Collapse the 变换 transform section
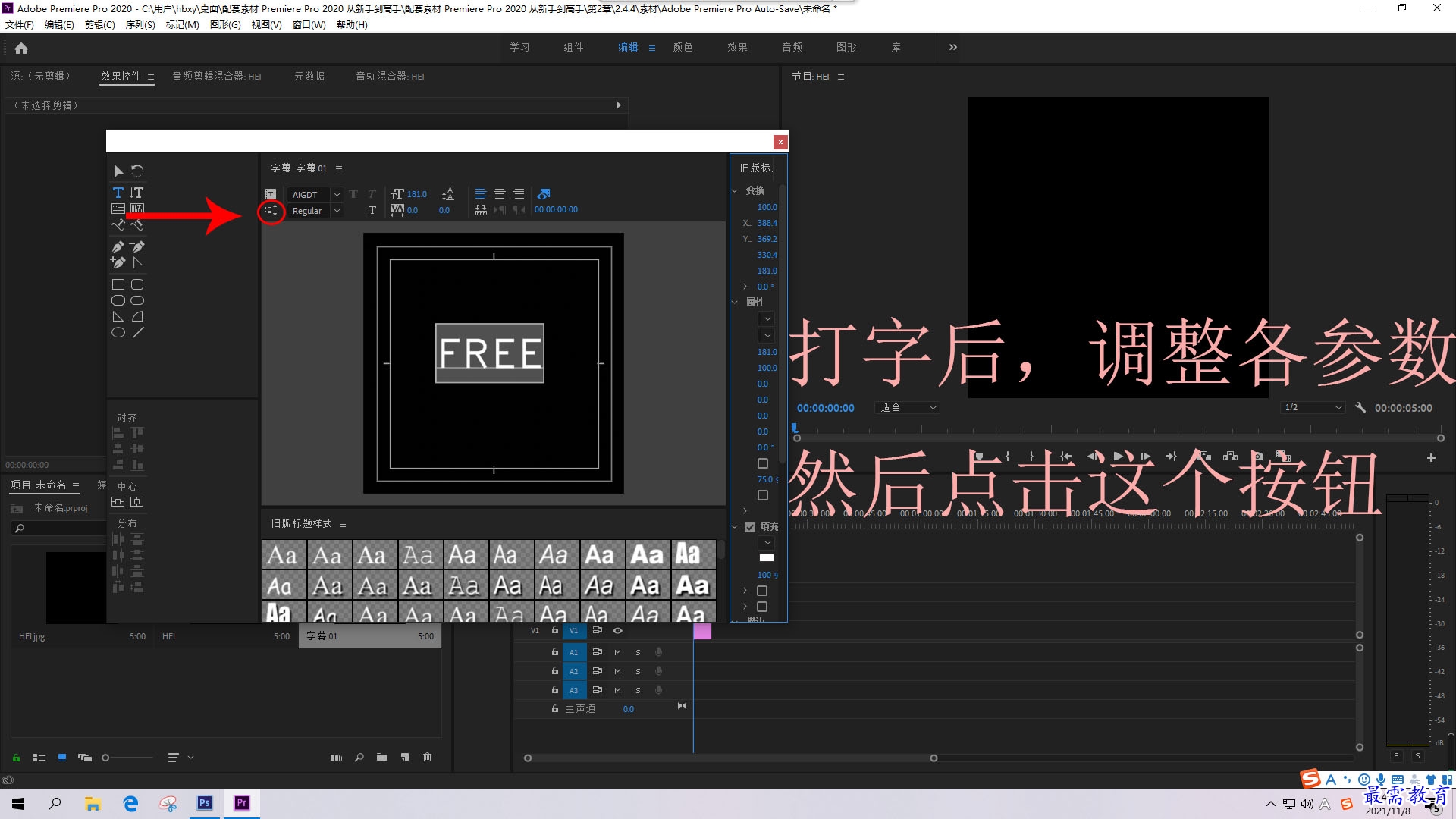Image resolution: width=1456 pixels, height=819 pixels. coord(735,190)
